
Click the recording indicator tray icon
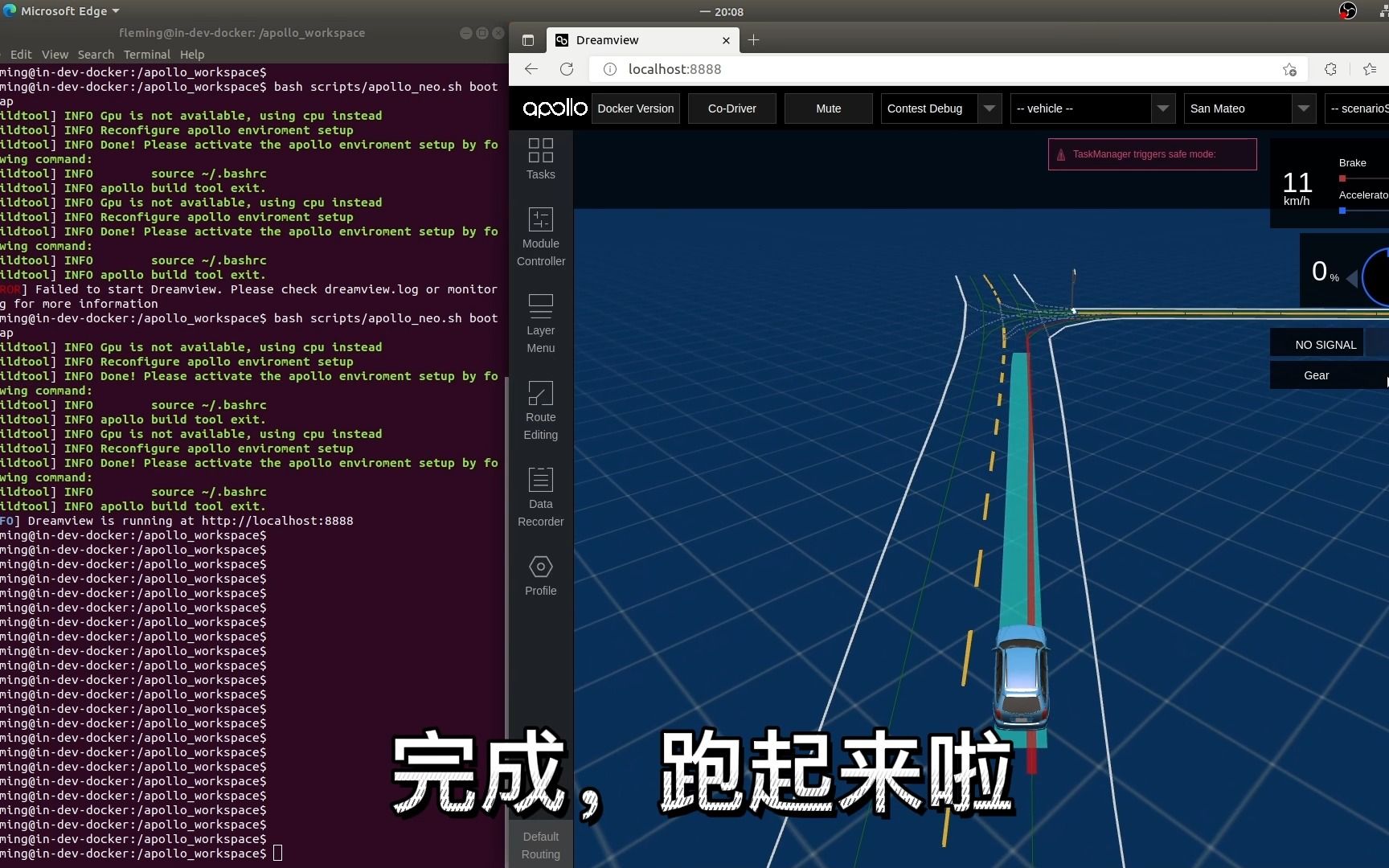coord(1348,10)
